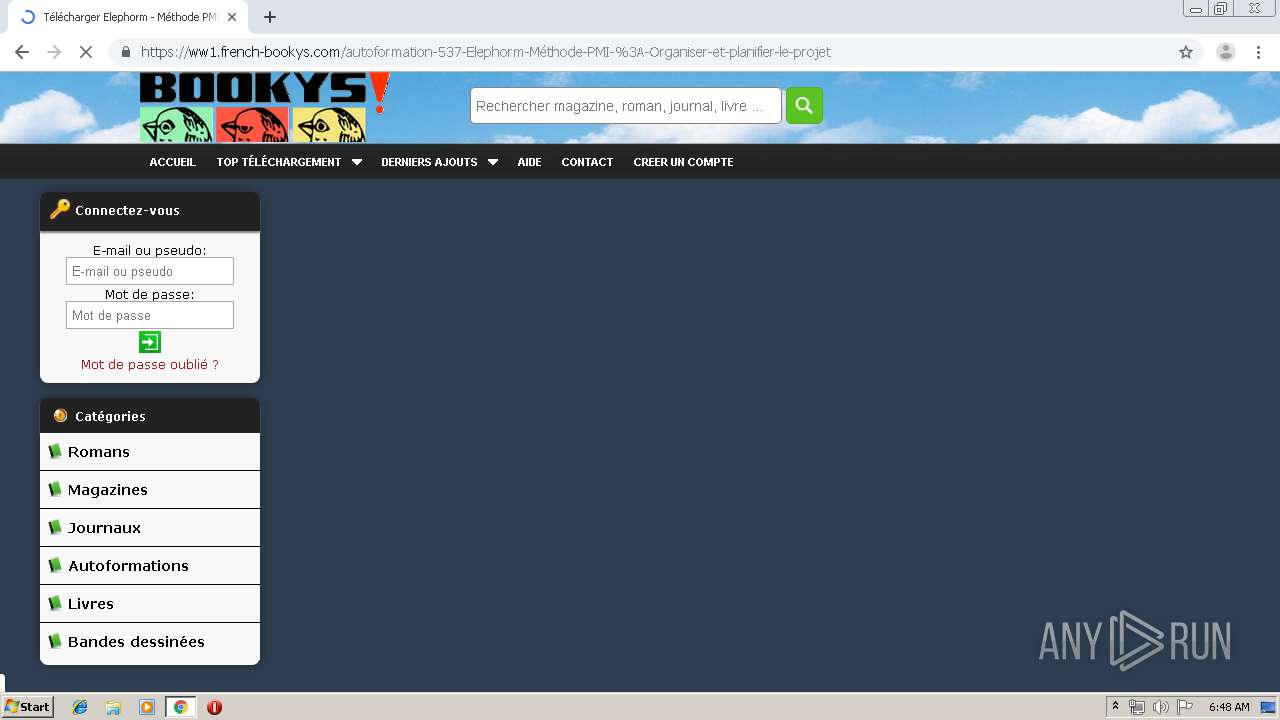Image resolution: width=1280 pixels, height=720 pixels.
Task: Open the Magazines category
Action: tap(150, 490)
